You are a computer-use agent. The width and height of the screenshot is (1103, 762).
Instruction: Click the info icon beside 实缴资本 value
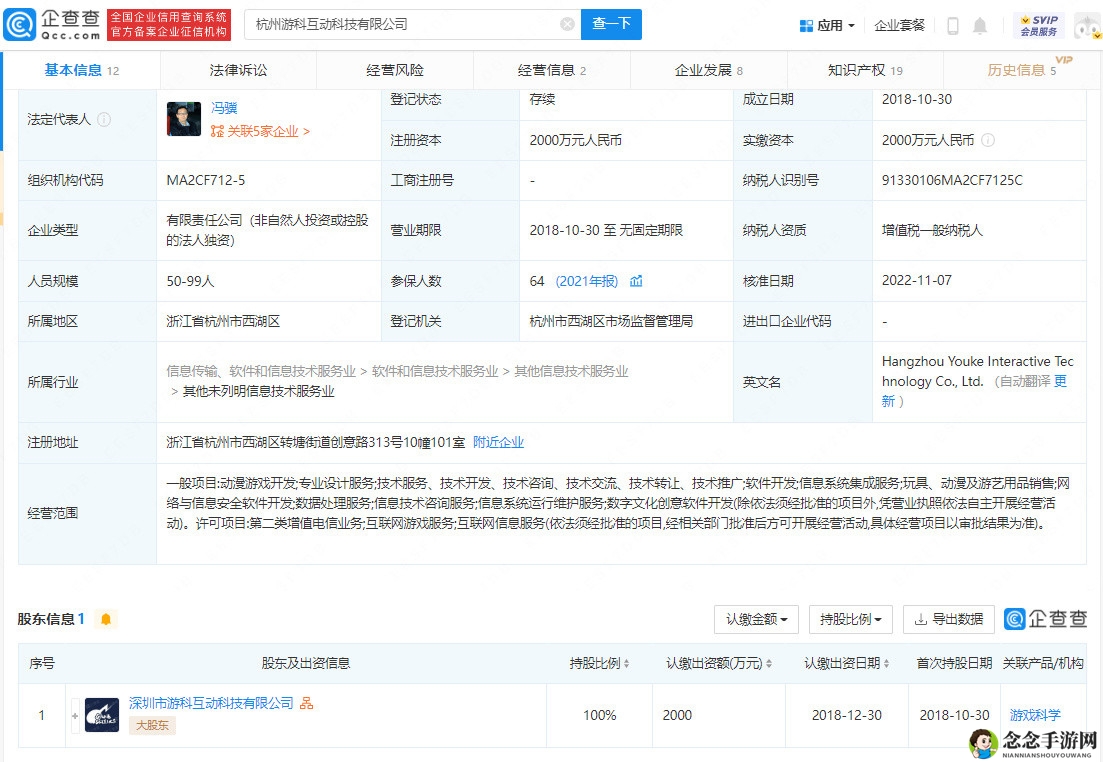click(988, 140)
